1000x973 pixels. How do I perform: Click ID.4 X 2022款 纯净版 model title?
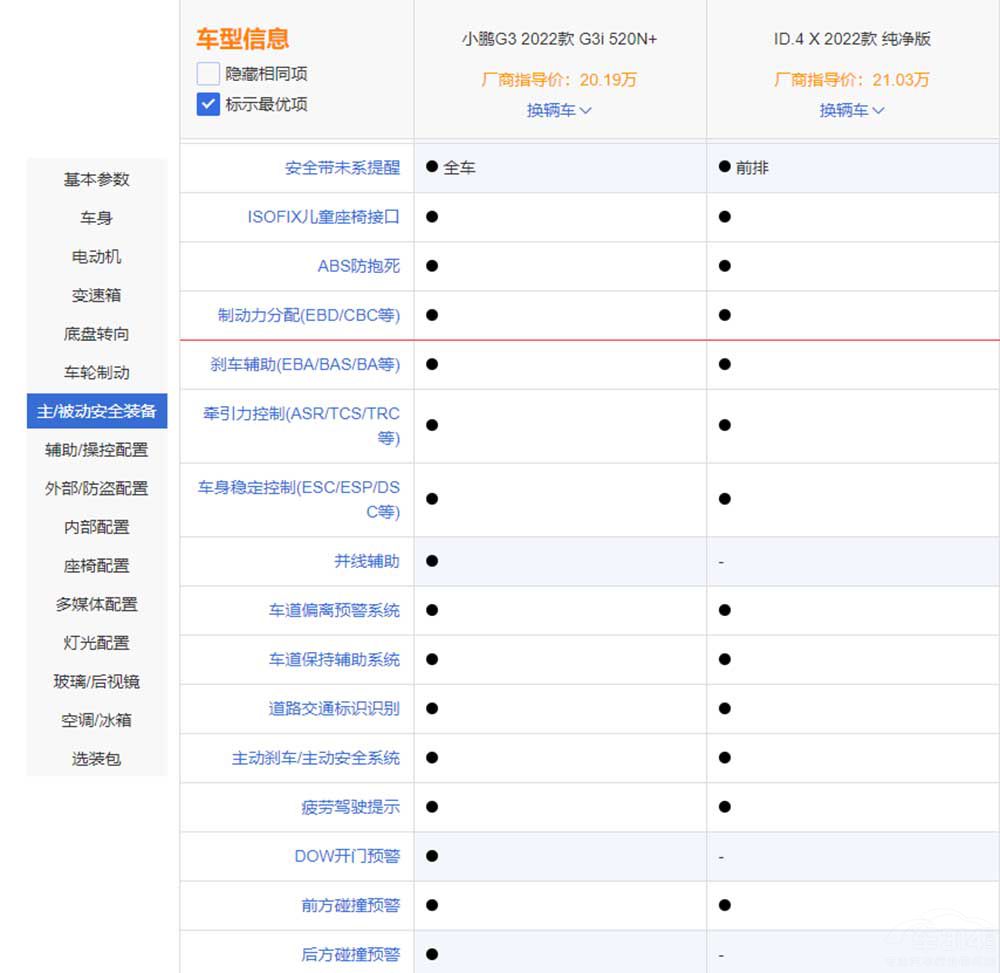tap(852, 40)
